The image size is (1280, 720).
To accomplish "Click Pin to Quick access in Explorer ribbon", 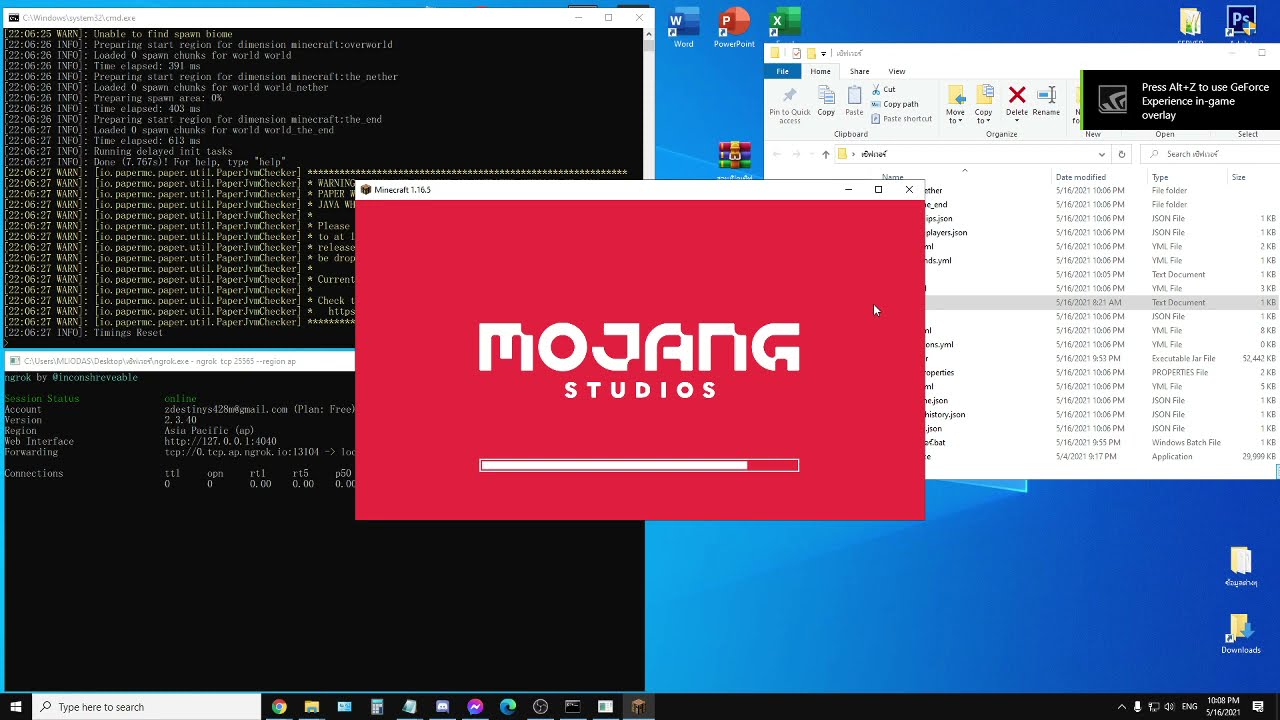I will [790, 104].
